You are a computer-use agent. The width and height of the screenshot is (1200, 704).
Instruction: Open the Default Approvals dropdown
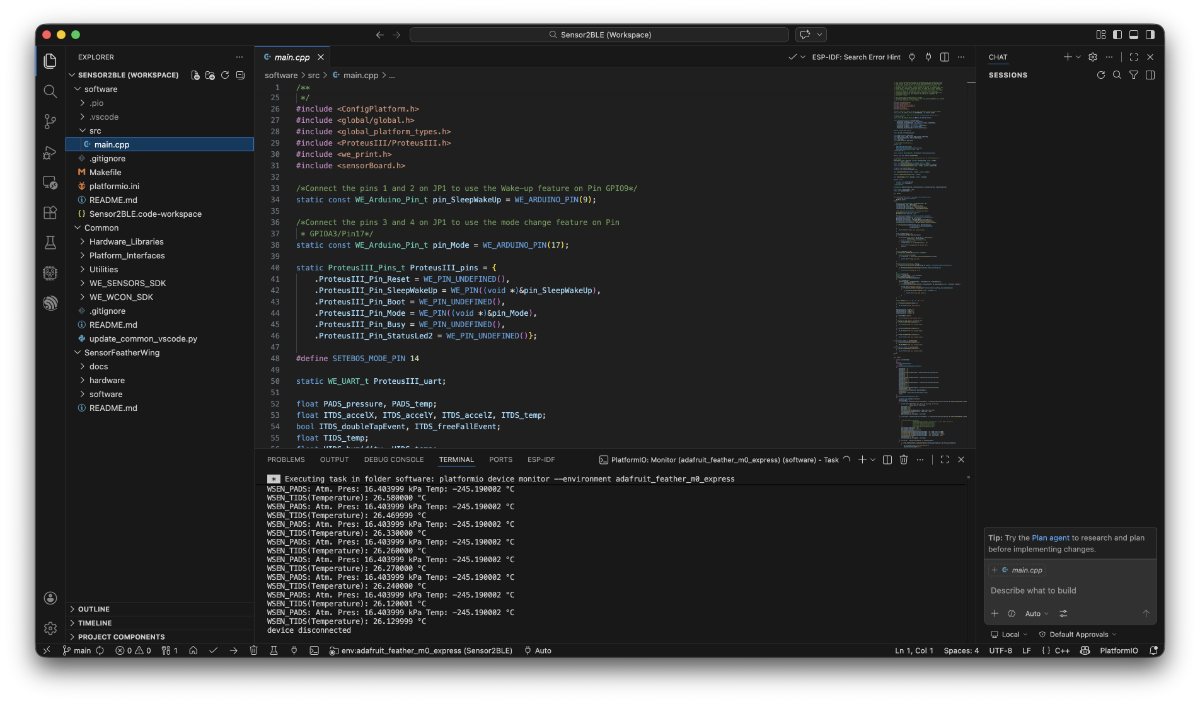point(1078,634)
